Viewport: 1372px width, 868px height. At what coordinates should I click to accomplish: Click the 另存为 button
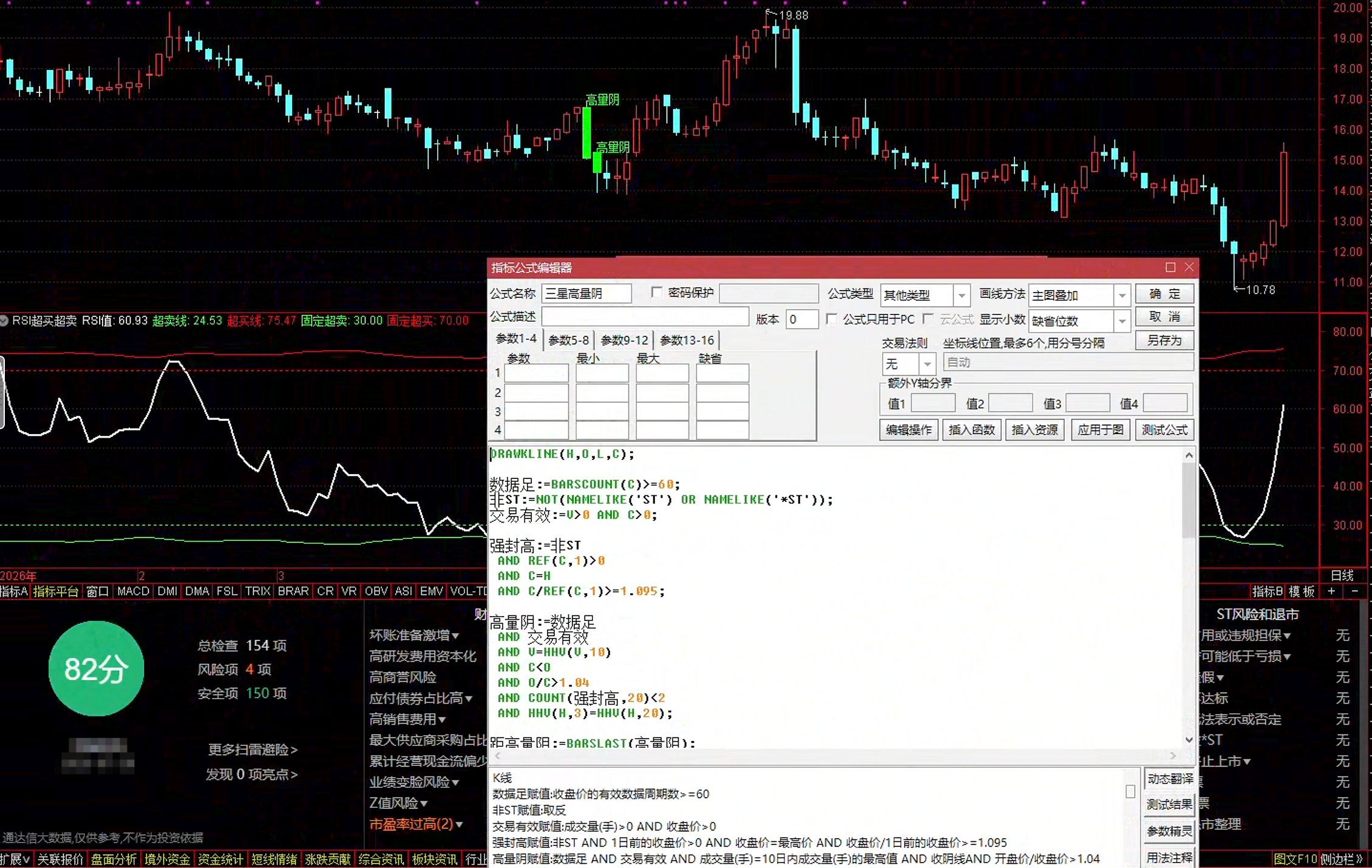pos(1164,341)
